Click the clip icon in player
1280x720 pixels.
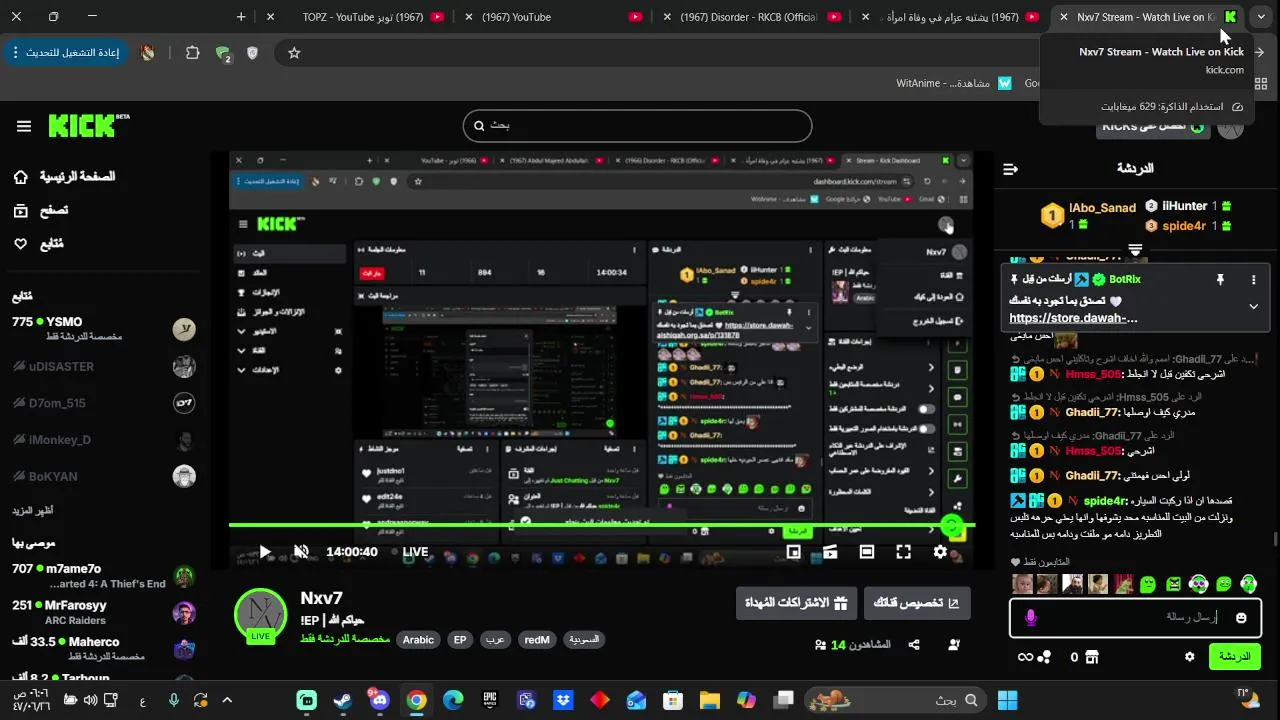830,551
